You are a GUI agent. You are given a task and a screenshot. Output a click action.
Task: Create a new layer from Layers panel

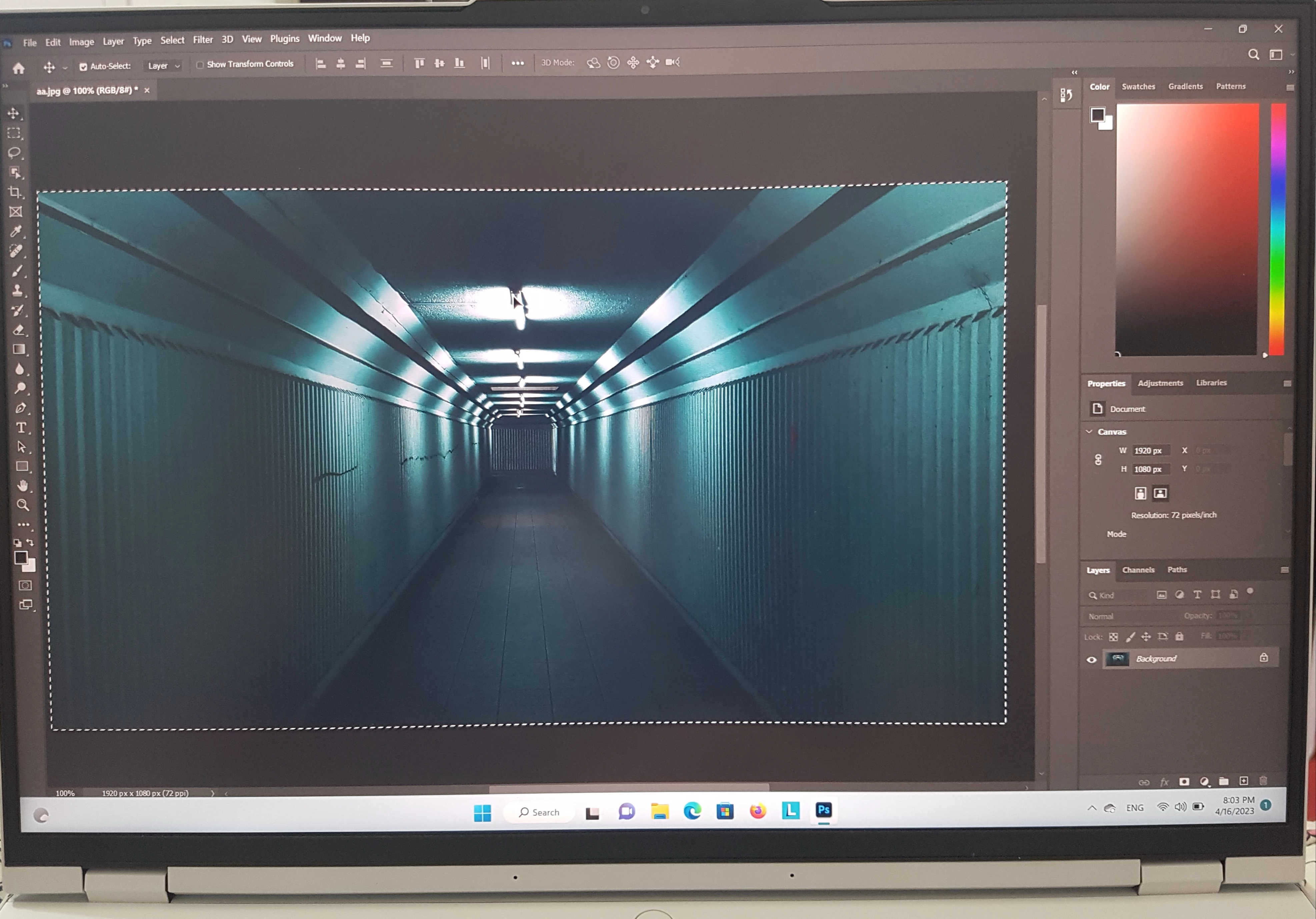coord(1243,781)
